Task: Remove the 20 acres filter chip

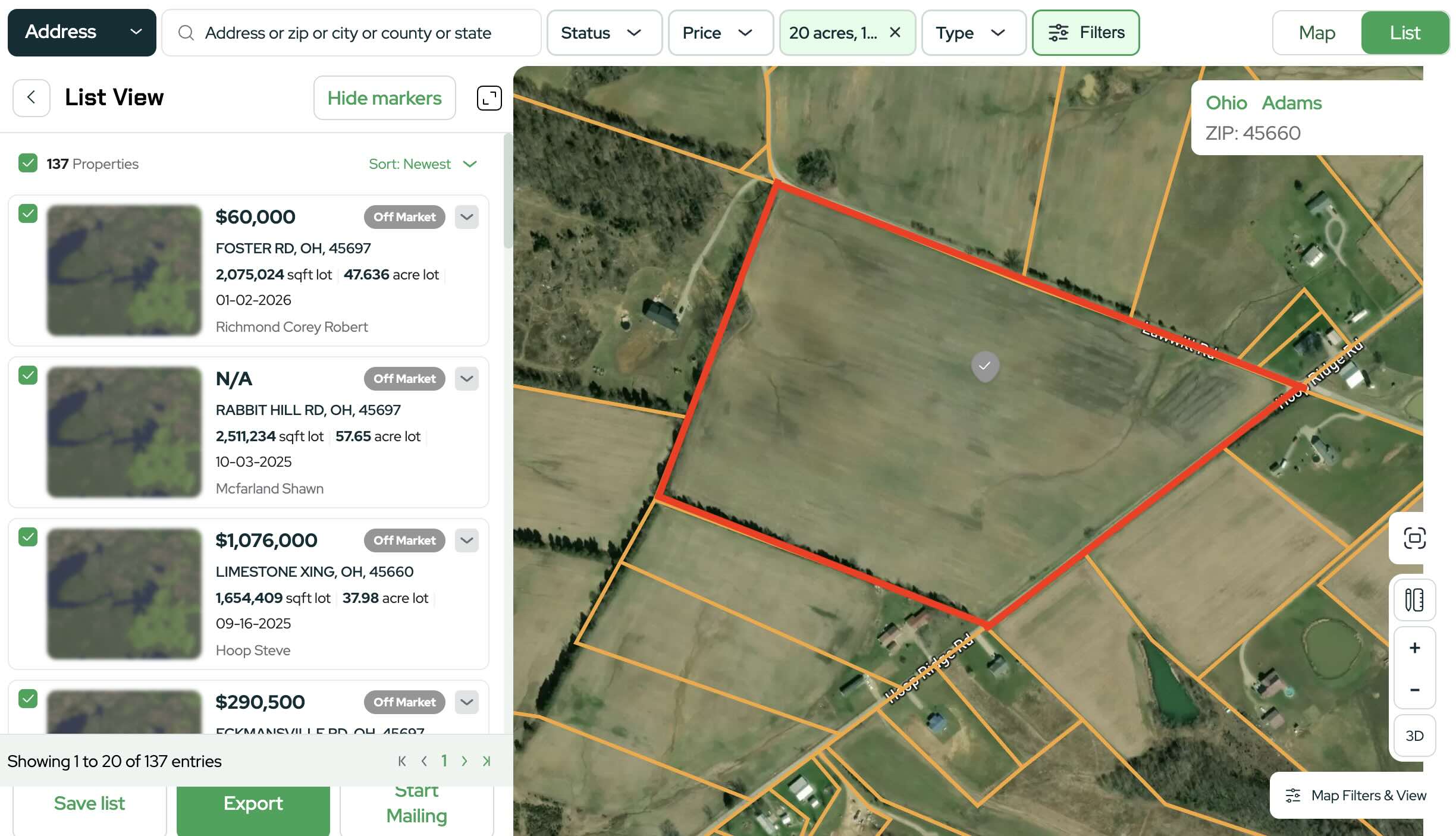Action: coord(895,33)
